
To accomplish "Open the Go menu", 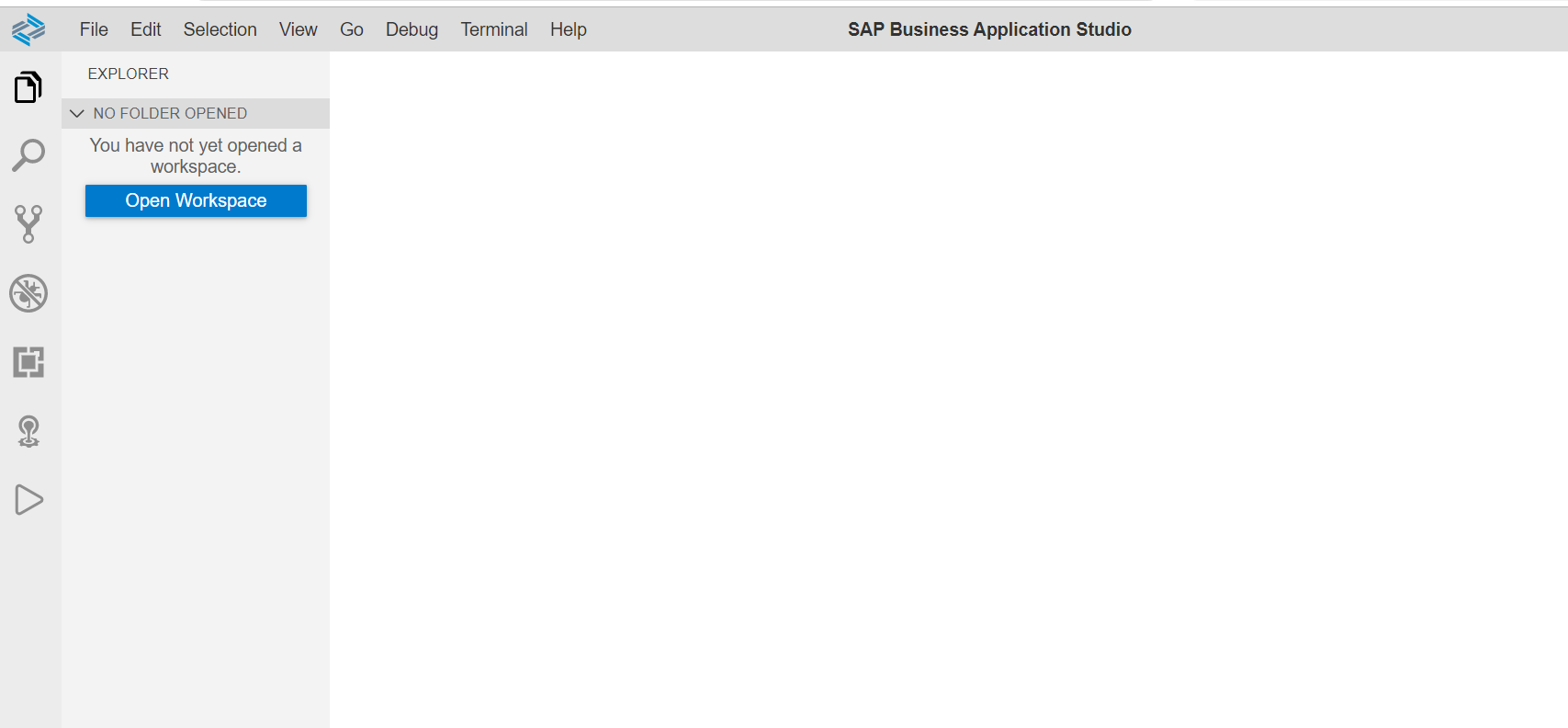I will point(352,29).
